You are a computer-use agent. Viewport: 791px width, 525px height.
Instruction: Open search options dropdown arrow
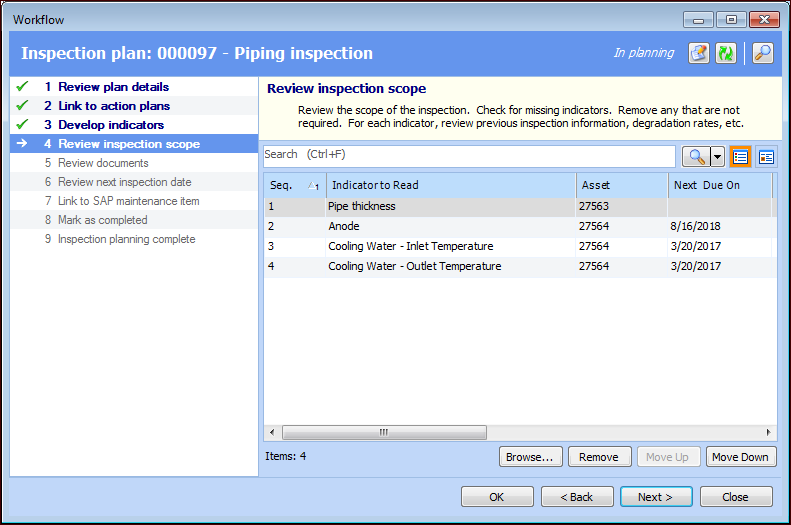point(716,156)
